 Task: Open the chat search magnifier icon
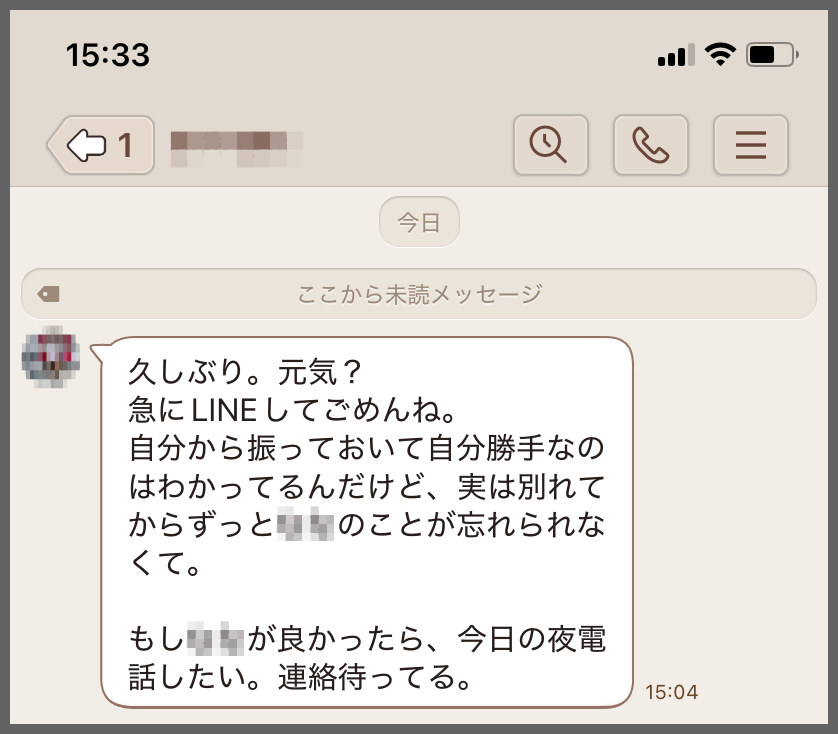click(550, 145)
